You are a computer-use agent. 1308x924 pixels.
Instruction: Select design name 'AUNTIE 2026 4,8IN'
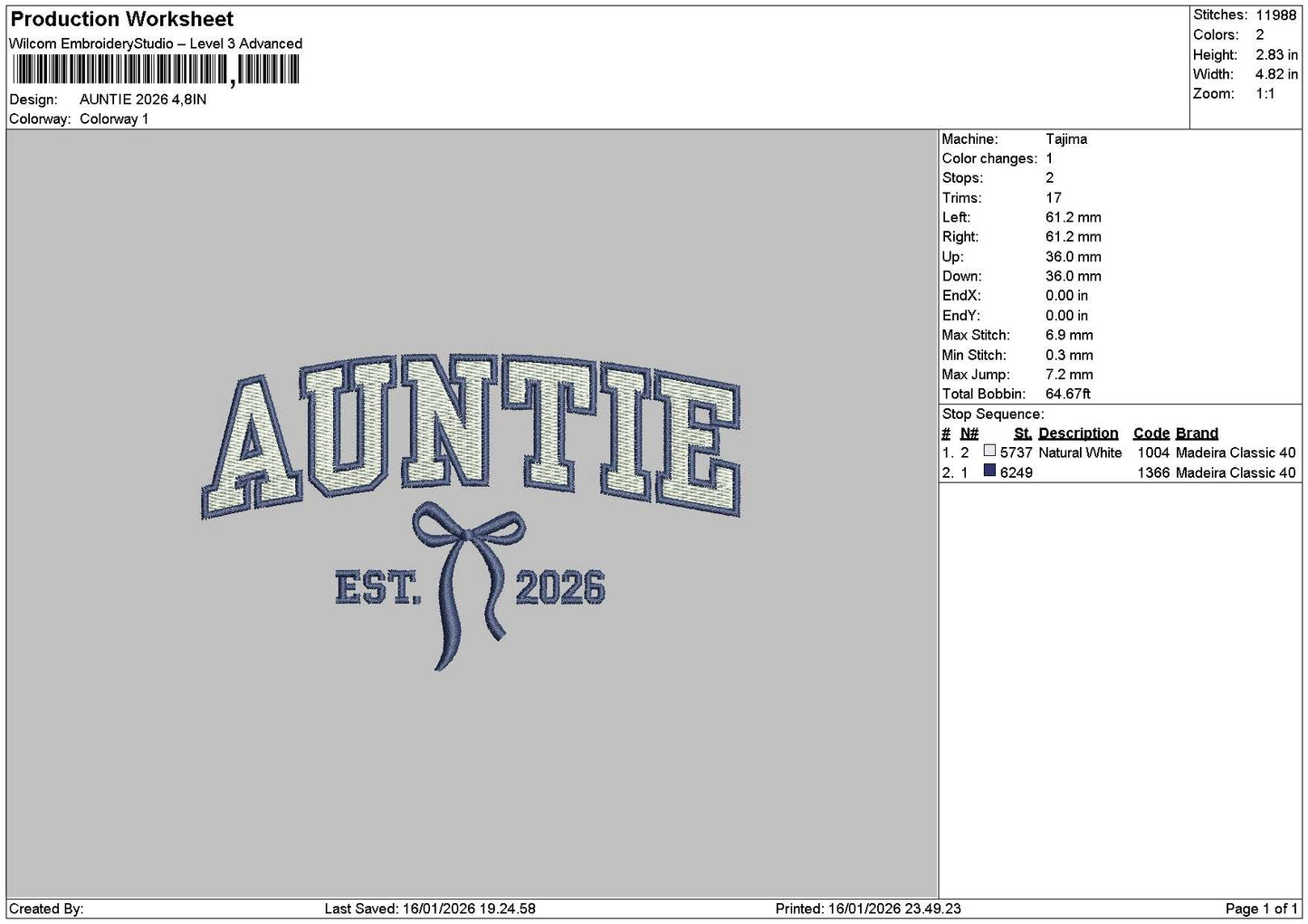(143, 100)
